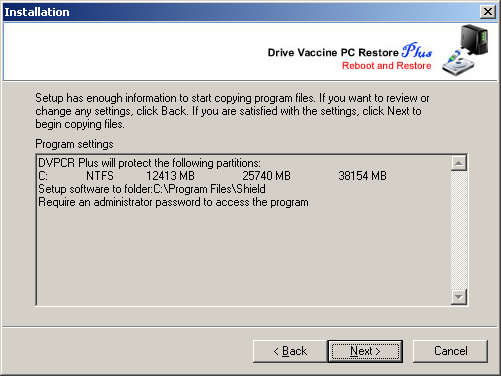The image size is (501, 376).
Task: Click the 'Installation' title bar text
Action: pos(37,12)
